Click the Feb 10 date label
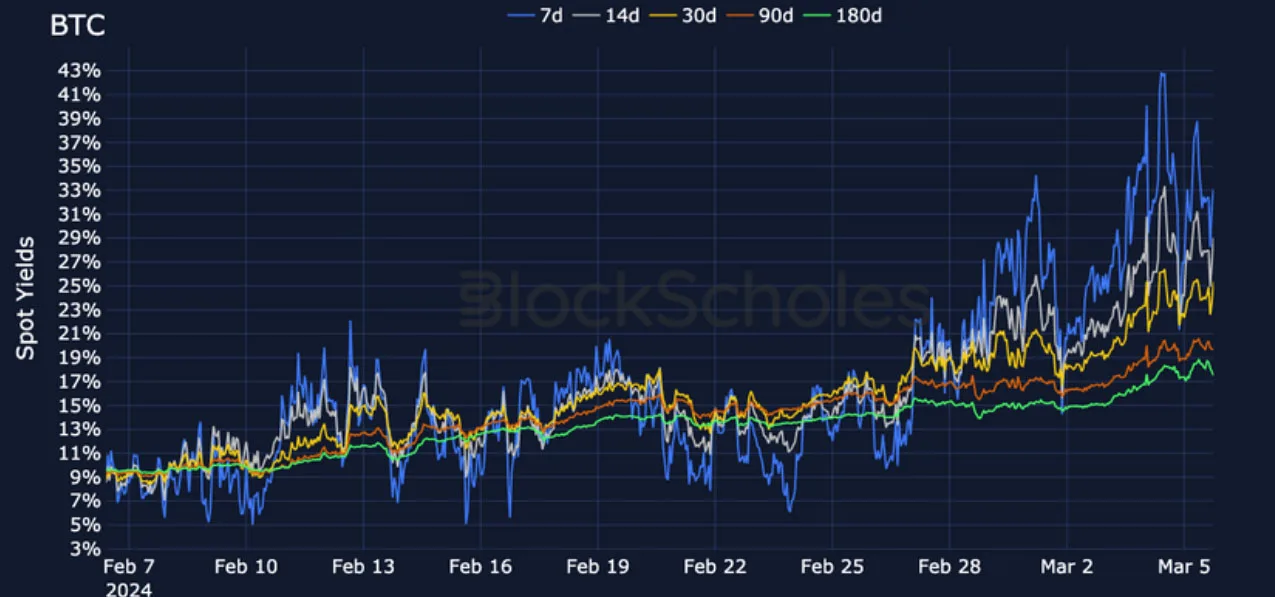This screenshot has width=1275, height=597. click(x=247, y=567)
